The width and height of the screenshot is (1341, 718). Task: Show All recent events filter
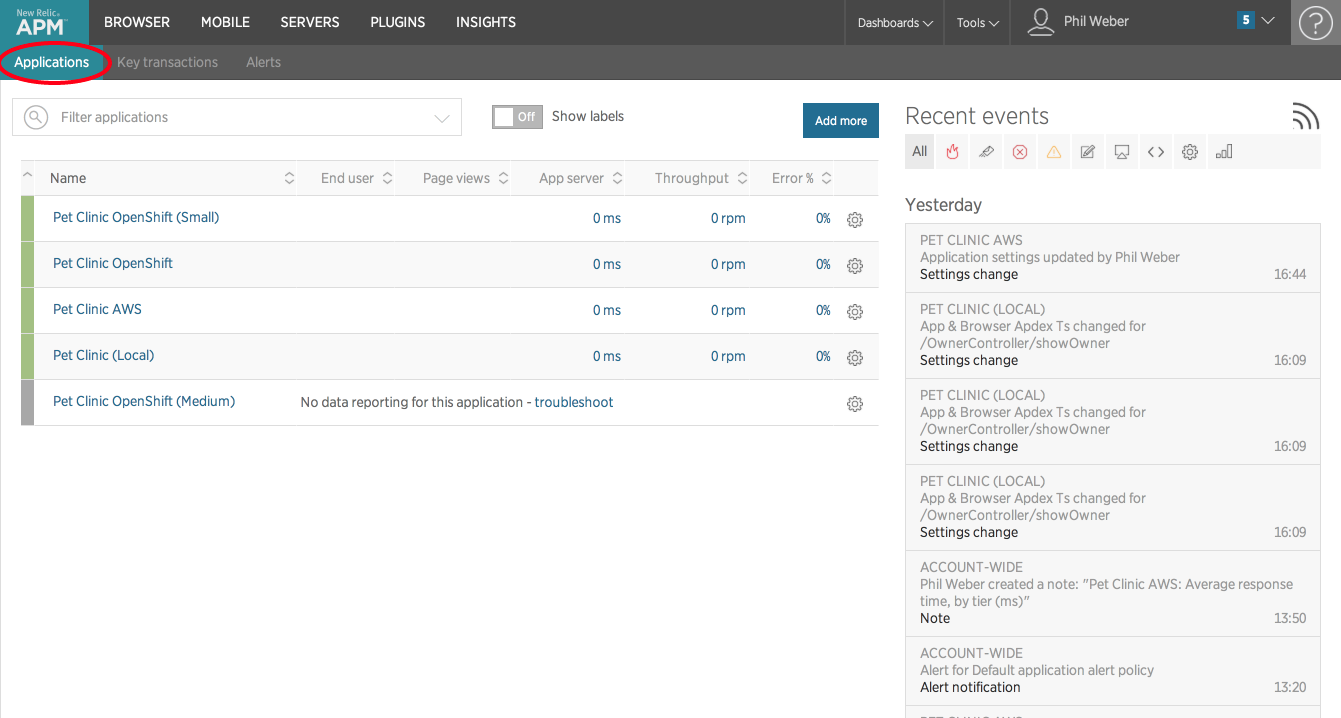(x=920, y=152)
